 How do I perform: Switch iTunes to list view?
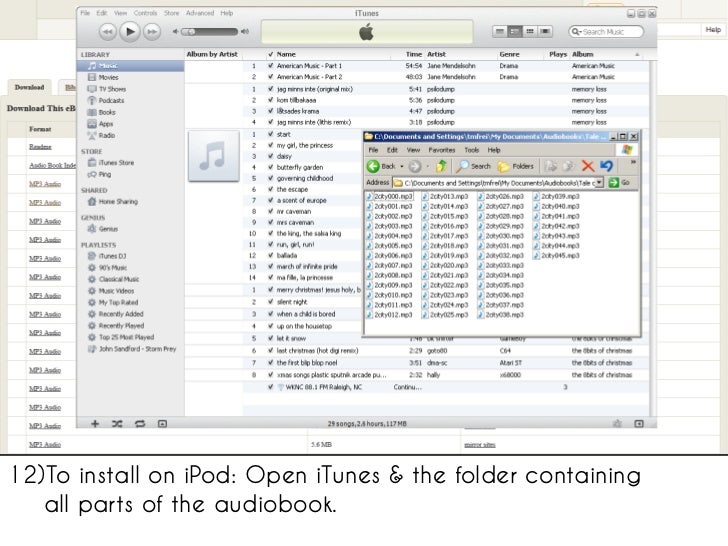coord(500,31)
